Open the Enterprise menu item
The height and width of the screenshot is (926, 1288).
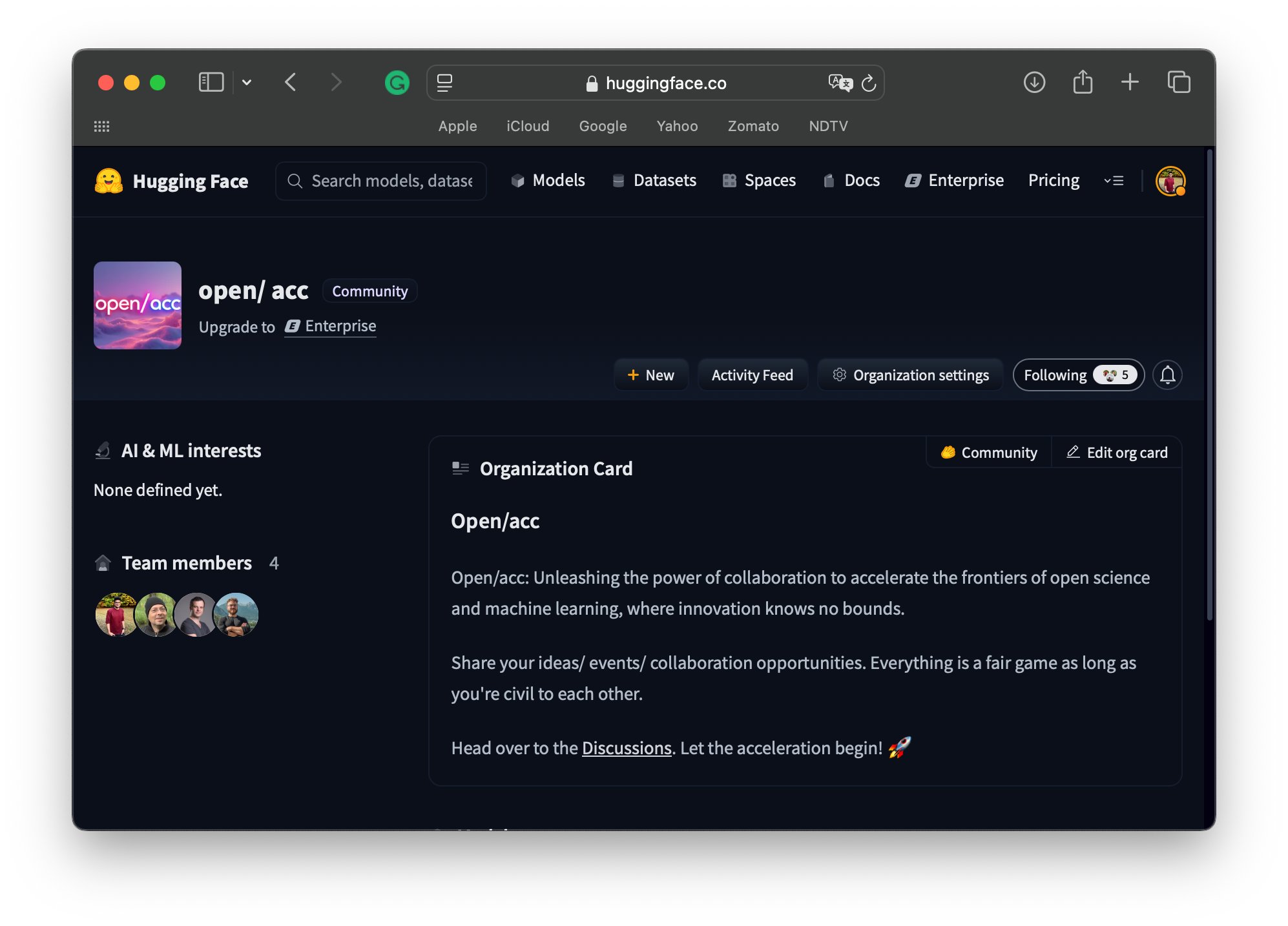pyautogui.click(x=954, y=180)
